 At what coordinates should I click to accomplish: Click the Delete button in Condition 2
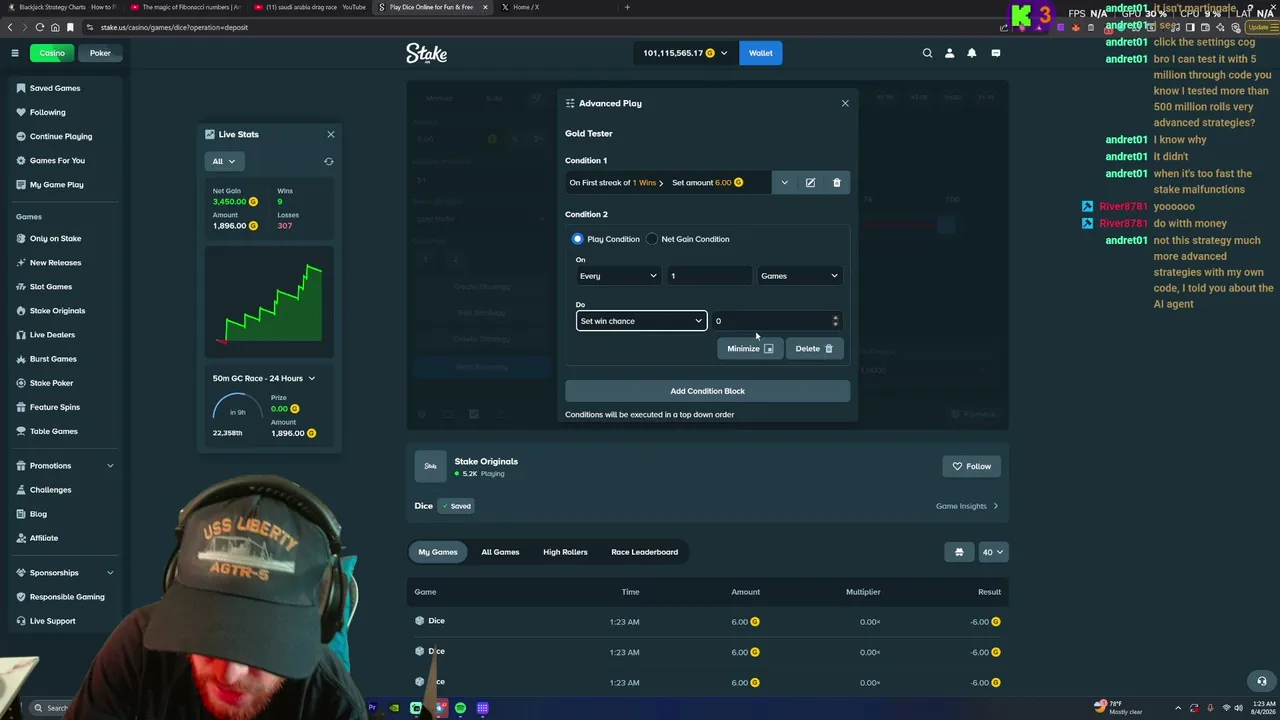tap(814, 349)
